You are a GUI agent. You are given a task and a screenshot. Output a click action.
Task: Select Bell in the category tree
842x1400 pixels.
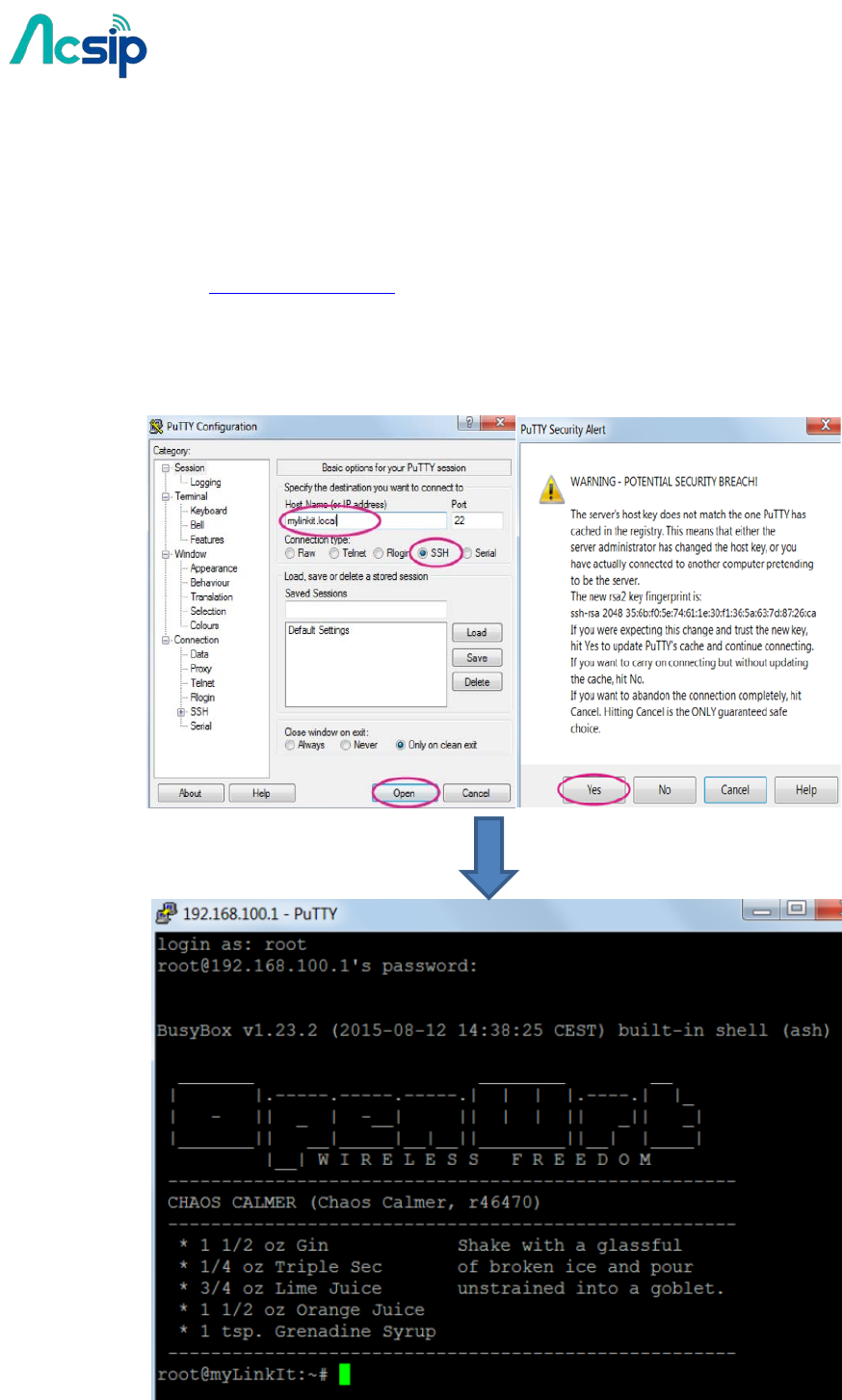(197, 525)
